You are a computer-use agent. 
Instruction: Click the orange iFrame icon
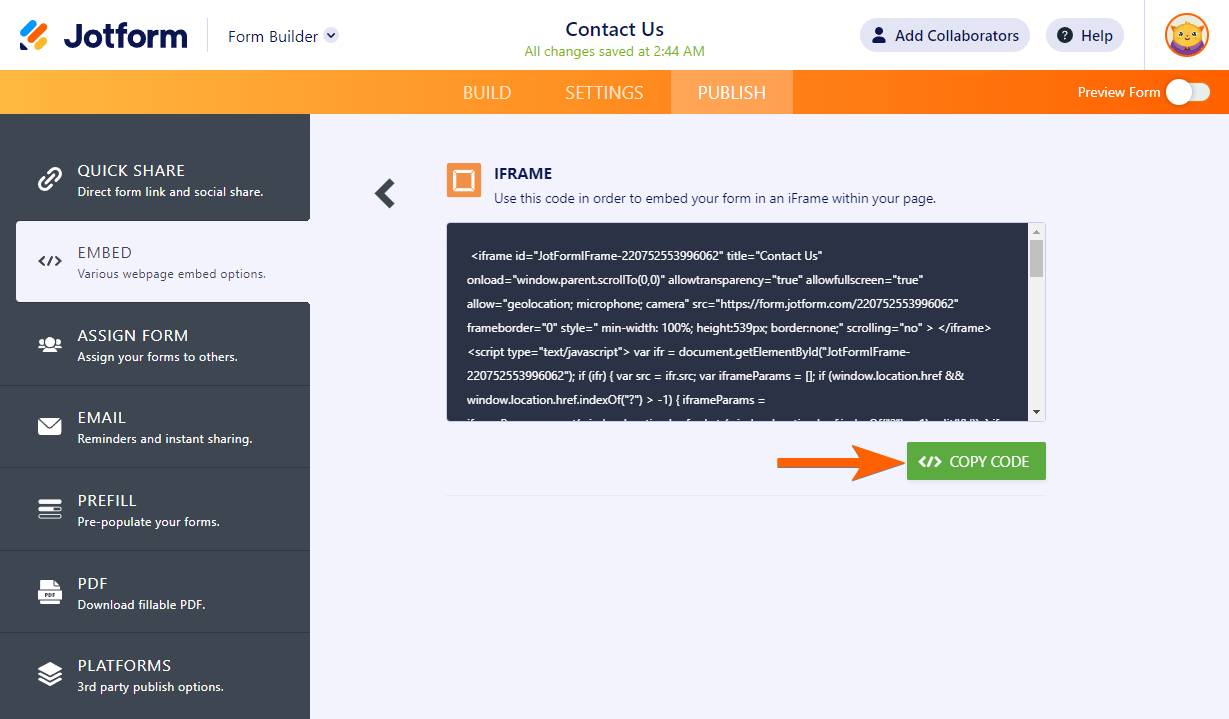(x=464, y=180)
